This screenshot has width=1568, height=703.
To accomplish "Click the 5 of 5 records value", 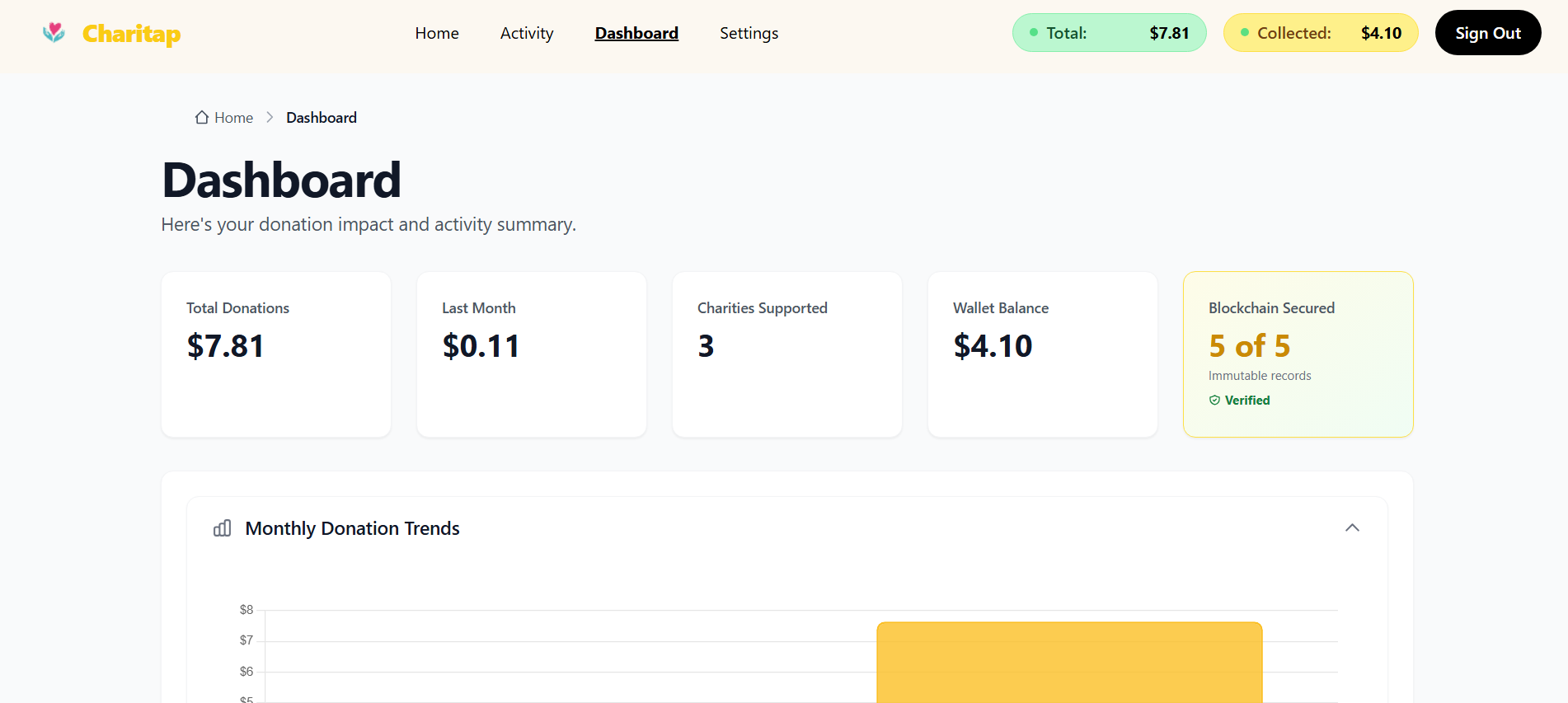I will tap(1249, 346).
